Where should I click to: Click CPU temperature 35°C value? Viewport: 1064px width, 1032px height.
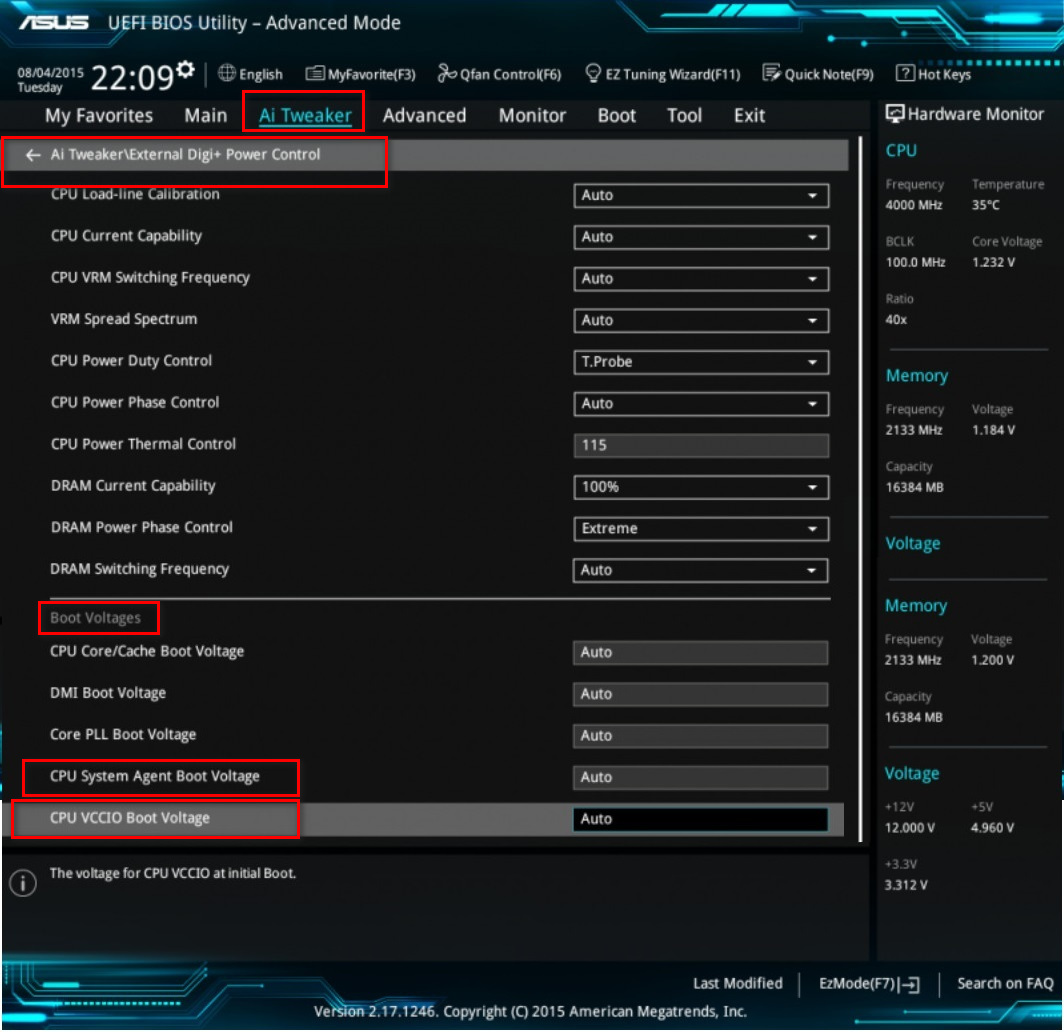tap(985, 205)
